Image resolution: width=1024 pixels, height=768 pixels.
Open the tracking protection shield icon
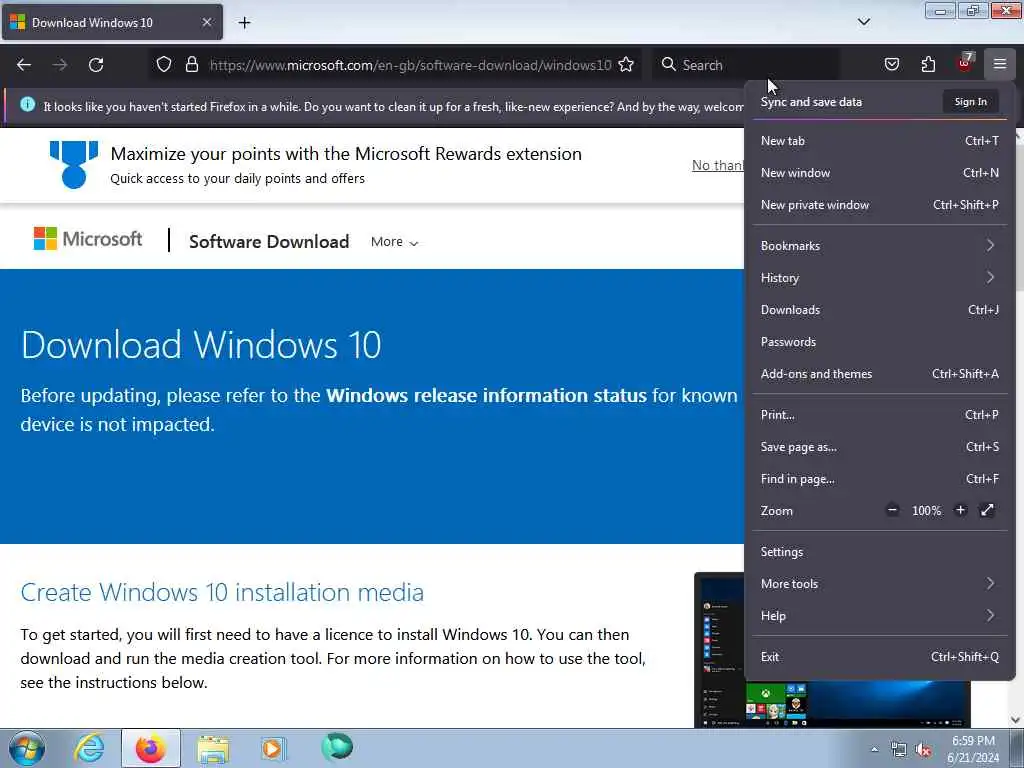[x=164, y=65]
